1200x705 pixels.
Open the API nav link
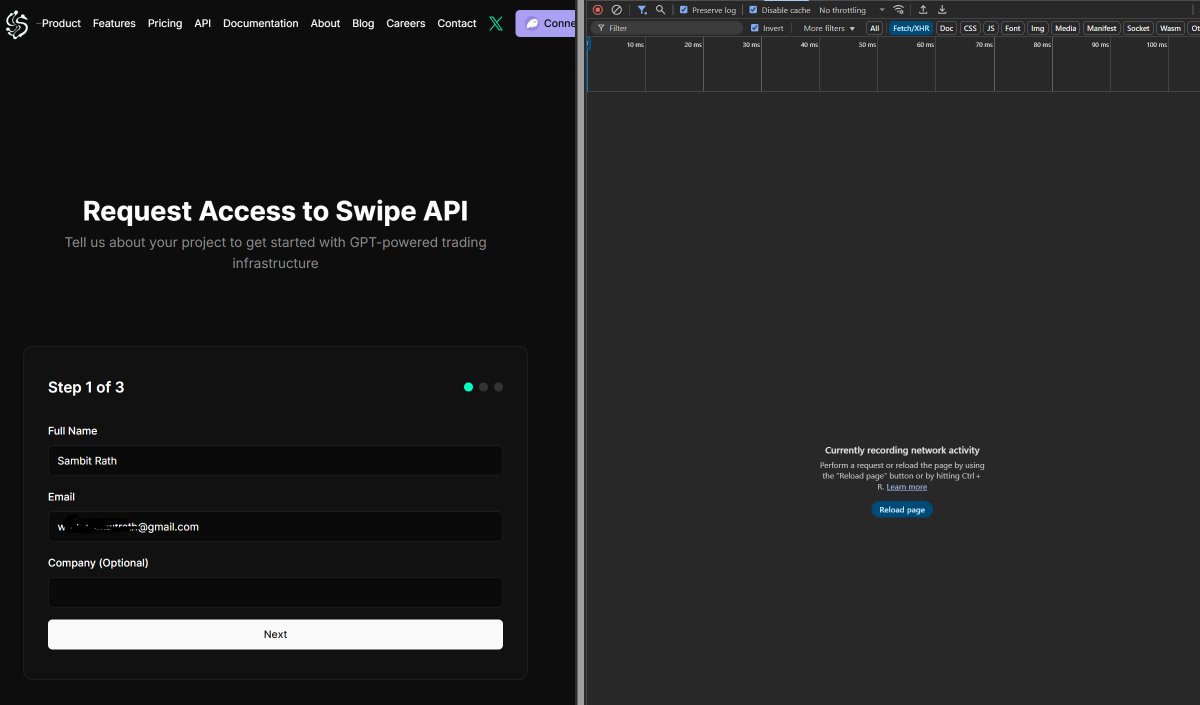(203, 23)
